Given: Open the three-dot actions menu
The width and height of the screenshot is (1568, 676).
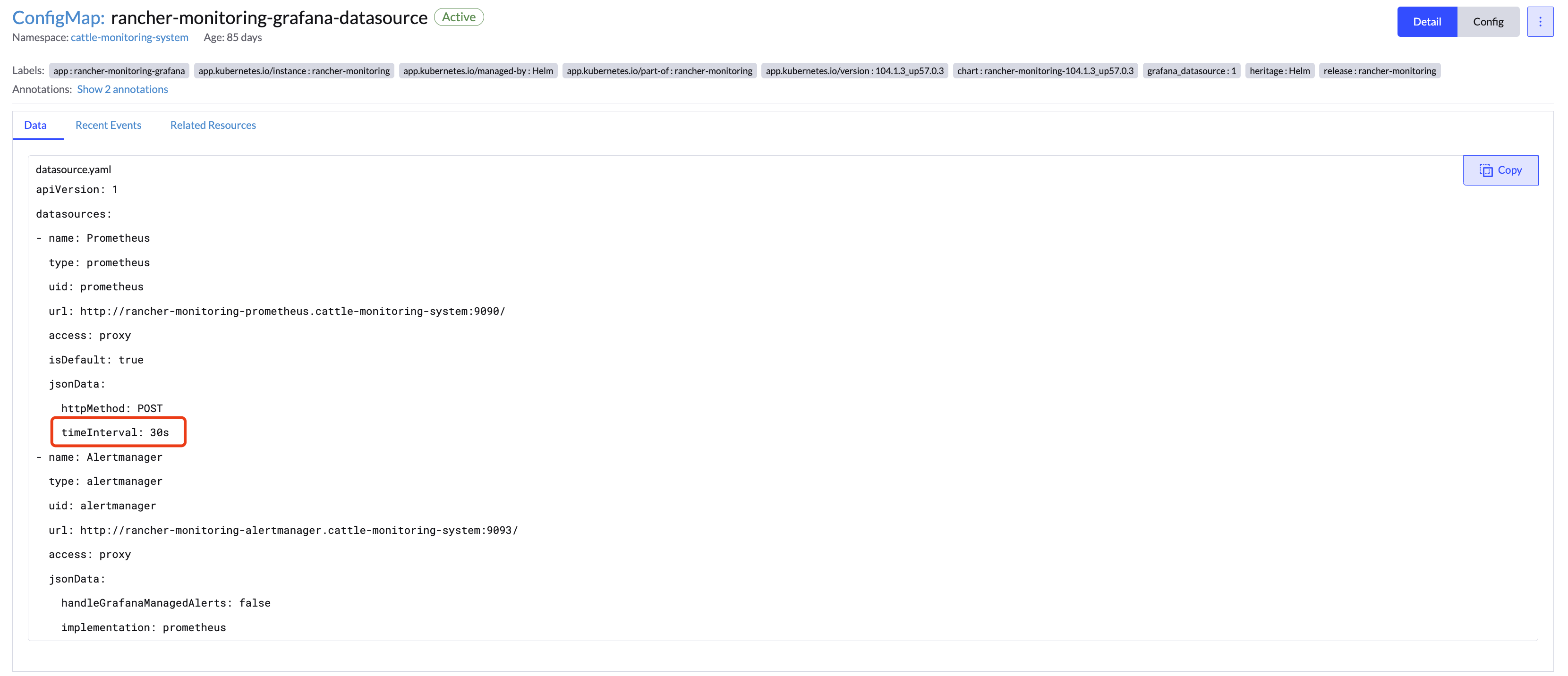Looking at the screenshot, I should pos(1540,22).
